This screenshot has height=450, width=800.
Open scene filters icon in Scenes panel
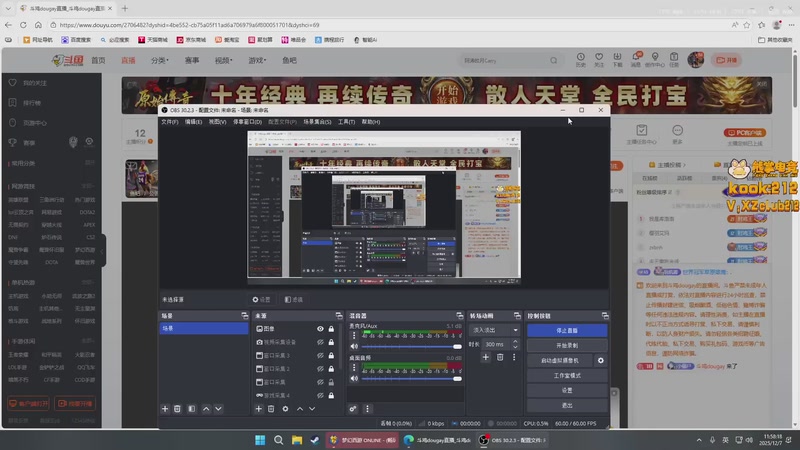pos(192,409)
